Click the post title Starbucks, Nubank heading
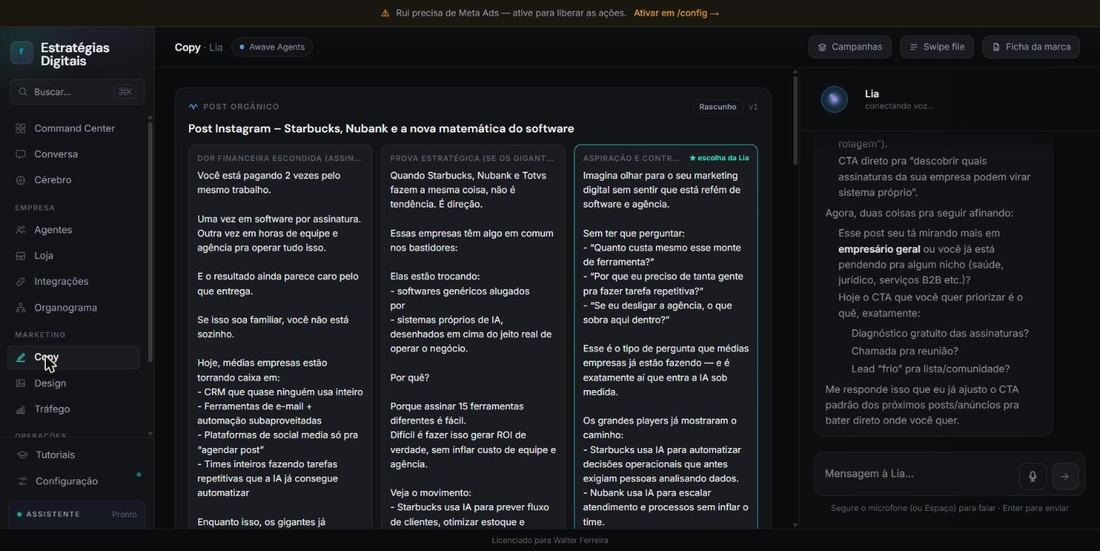The height and width of the screenshot is (551, 1100). tap(381, 128)
